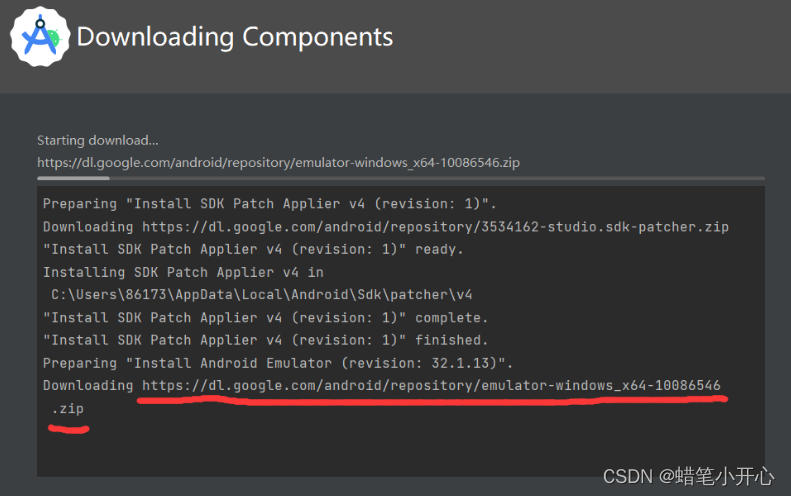
Task: Click the Installing SDK Patch Applier v4 line
Action: 183,272
